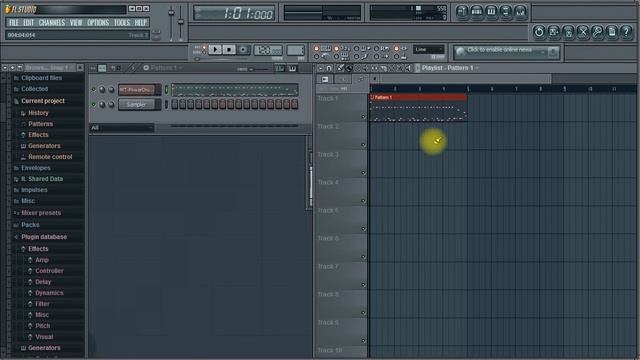Toggle the playlist snap magnet icon
This screenshot has height=360, width=640.
329,68
